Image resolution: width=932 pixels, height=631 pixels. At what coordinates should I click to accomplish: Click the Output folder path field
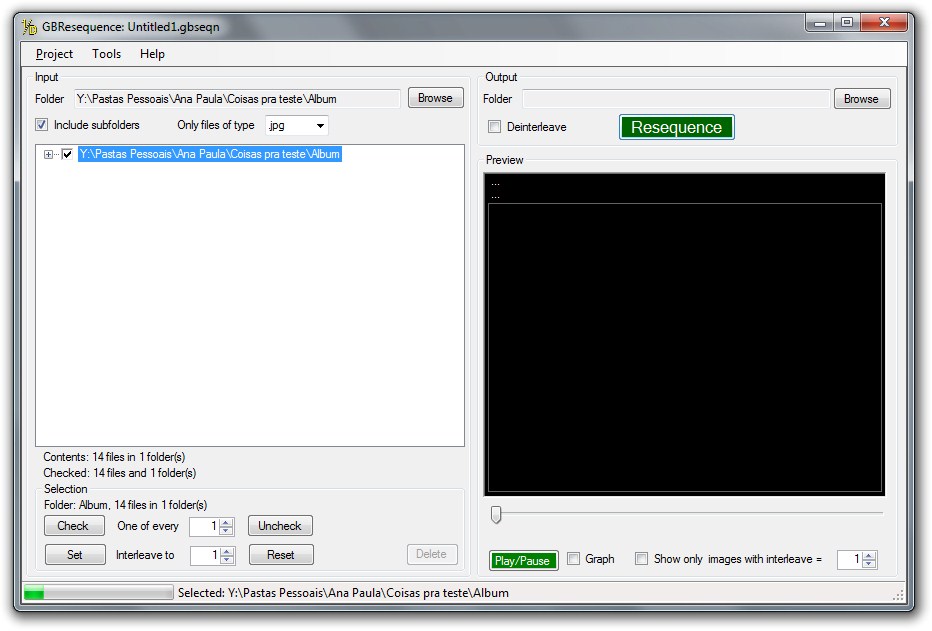click(676, 99)
